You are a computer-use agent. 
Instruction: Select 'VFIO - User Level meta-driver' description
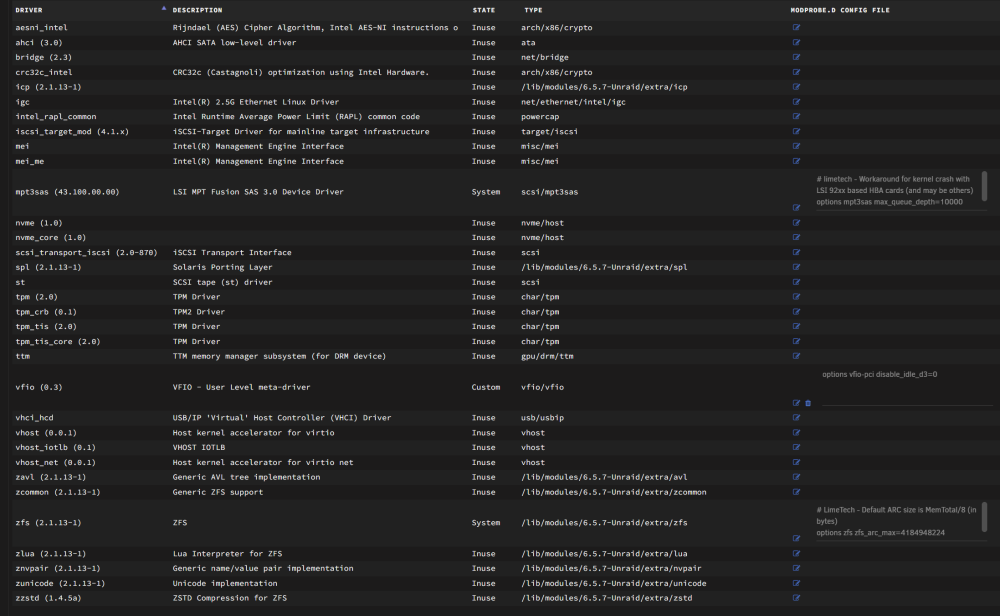click(241, 387)
